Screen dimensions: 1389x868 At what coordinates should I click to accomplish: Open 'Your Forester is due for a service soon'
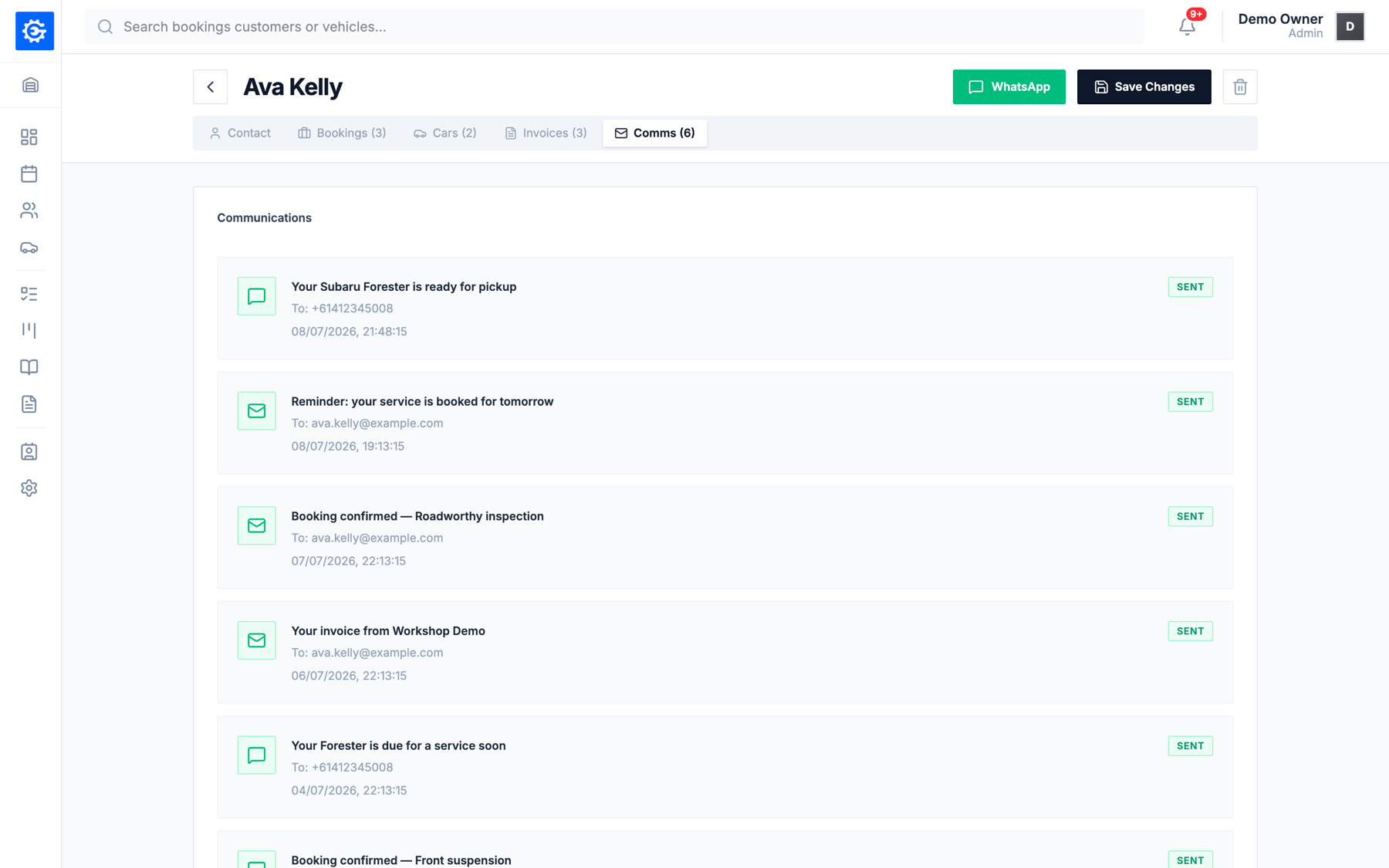(x=398, y=746)
